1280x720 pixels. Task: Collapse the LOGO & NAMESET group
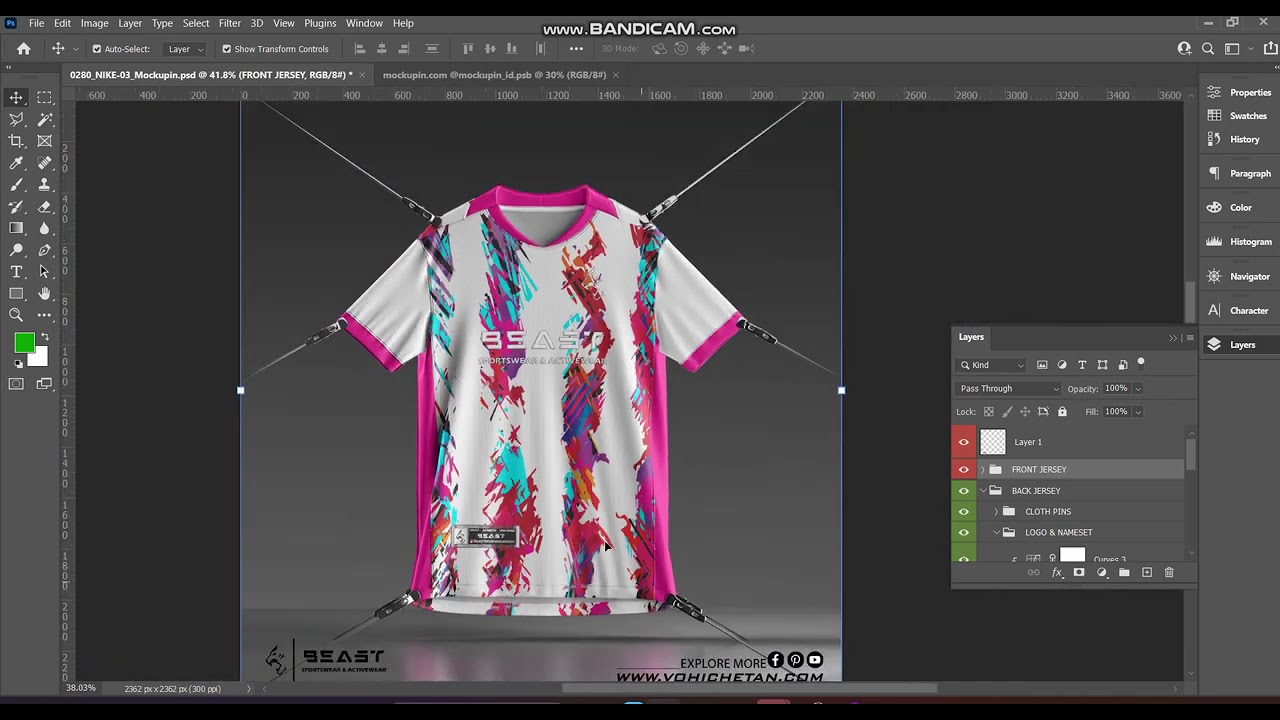(996, 533)
